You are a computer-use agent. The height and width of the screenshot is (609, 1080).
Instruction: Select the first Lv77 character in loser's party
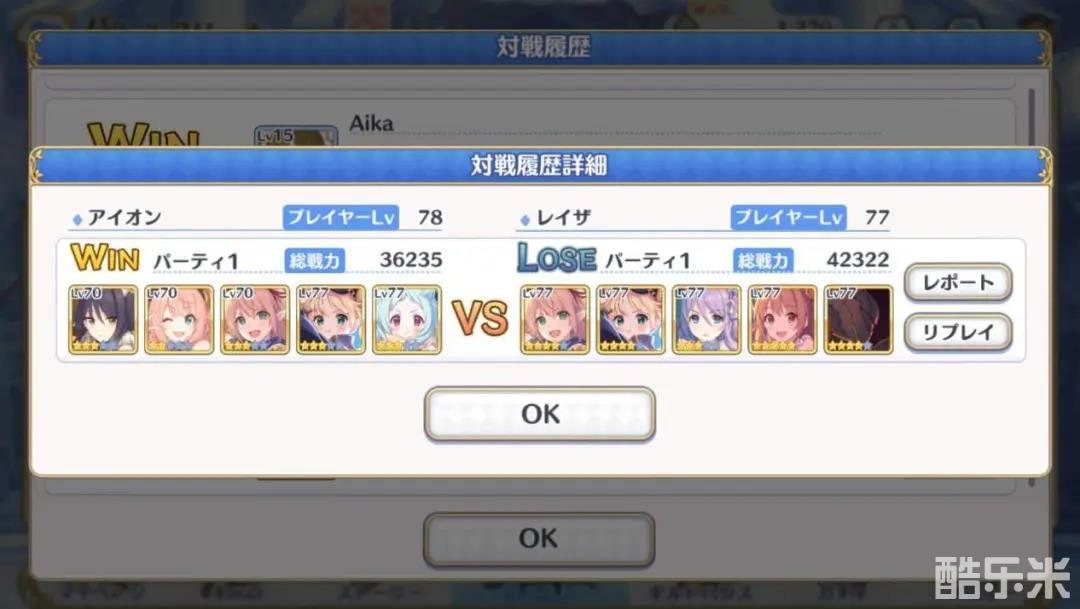(x=554, y=320)
